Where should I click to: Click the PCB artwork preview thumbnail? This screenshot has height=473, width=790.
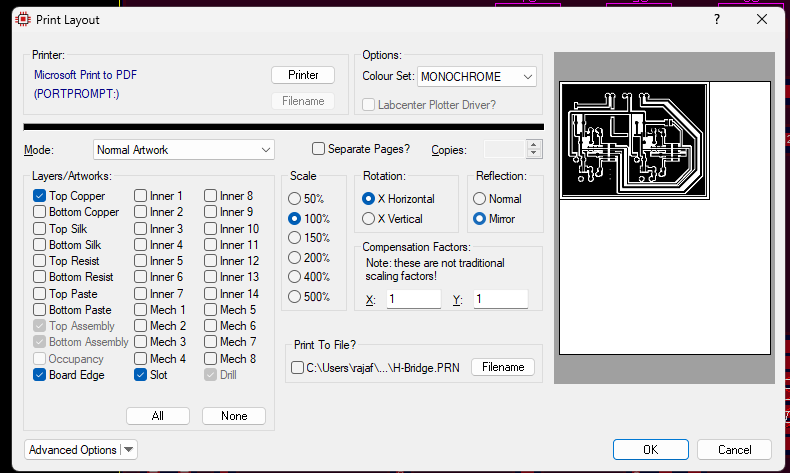point(635,141)
